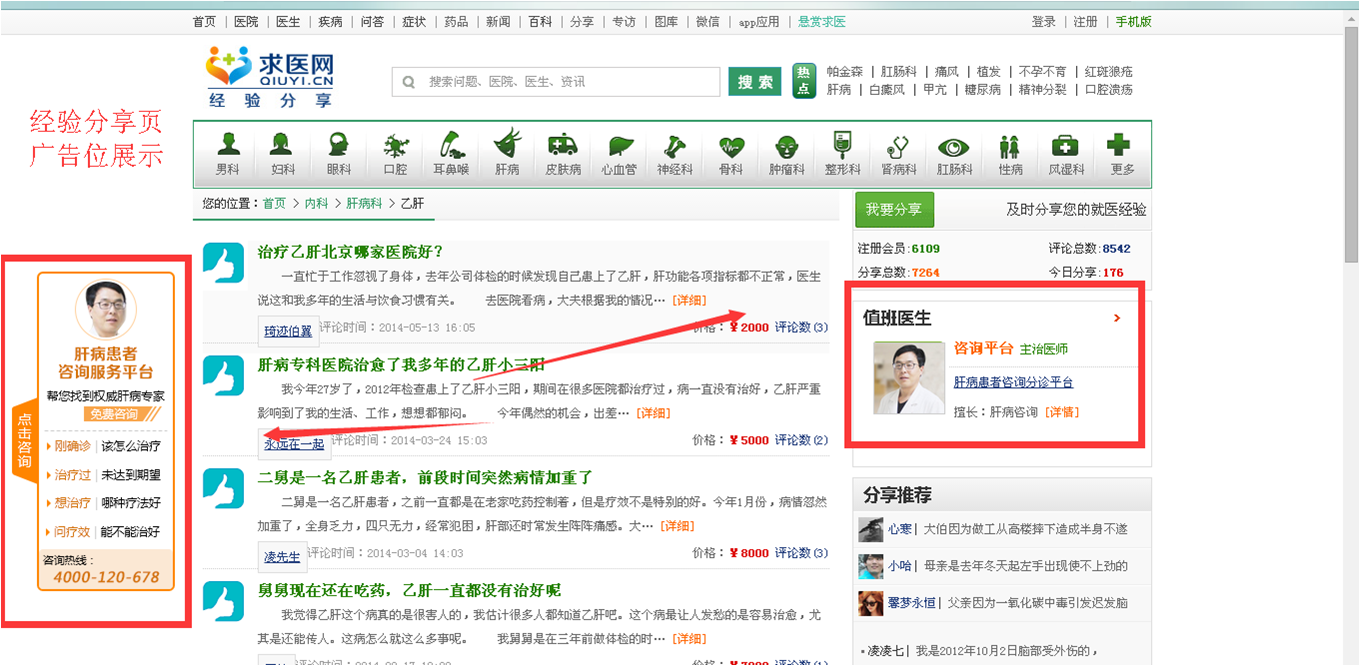Open the 心血管 cardiovascular department icon
Screen dimensions: 1360x666
tap(618, 152)
